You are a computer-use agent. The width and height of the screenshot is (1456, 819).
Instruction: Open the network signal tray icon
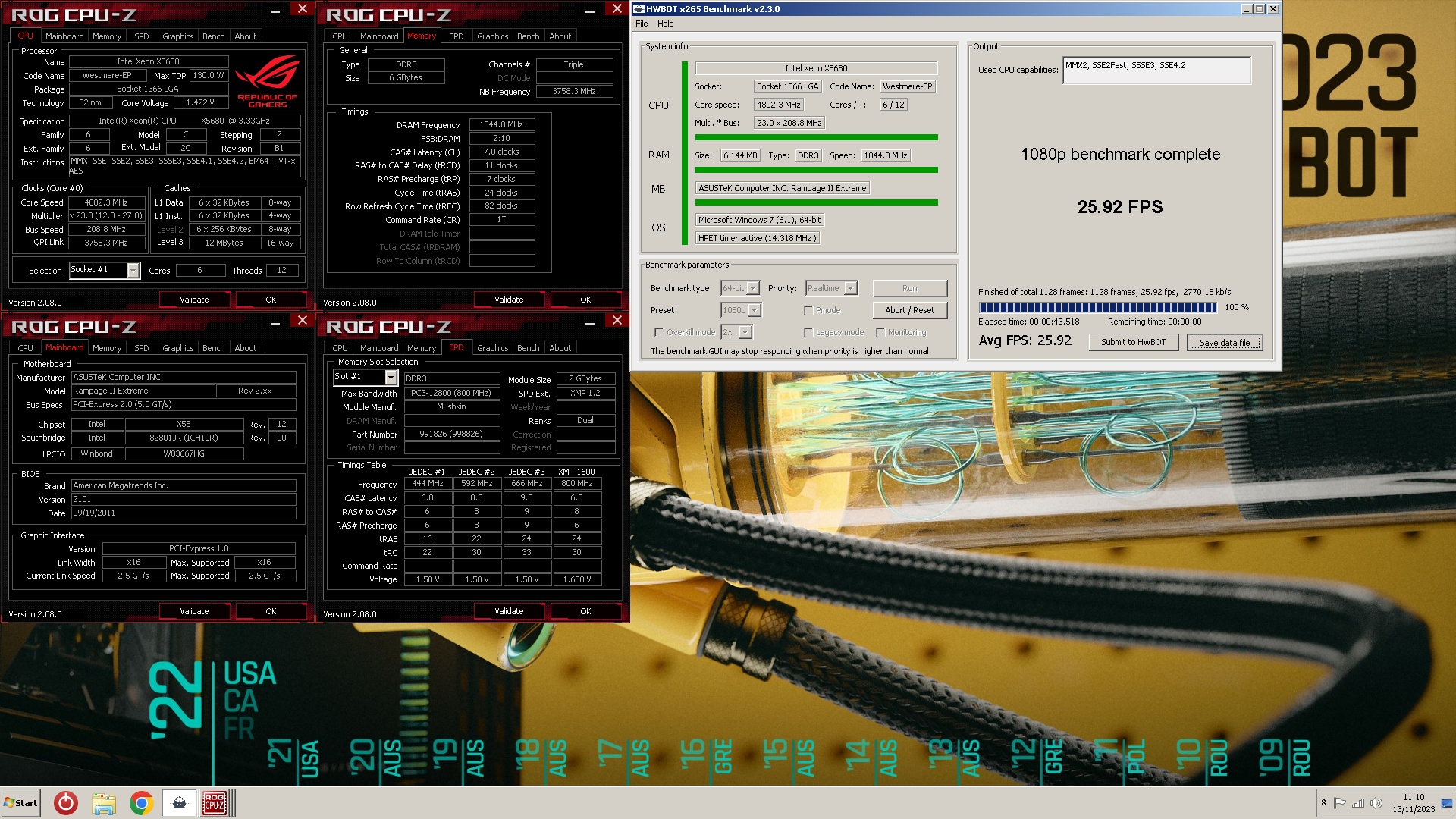click(1358, 802)
